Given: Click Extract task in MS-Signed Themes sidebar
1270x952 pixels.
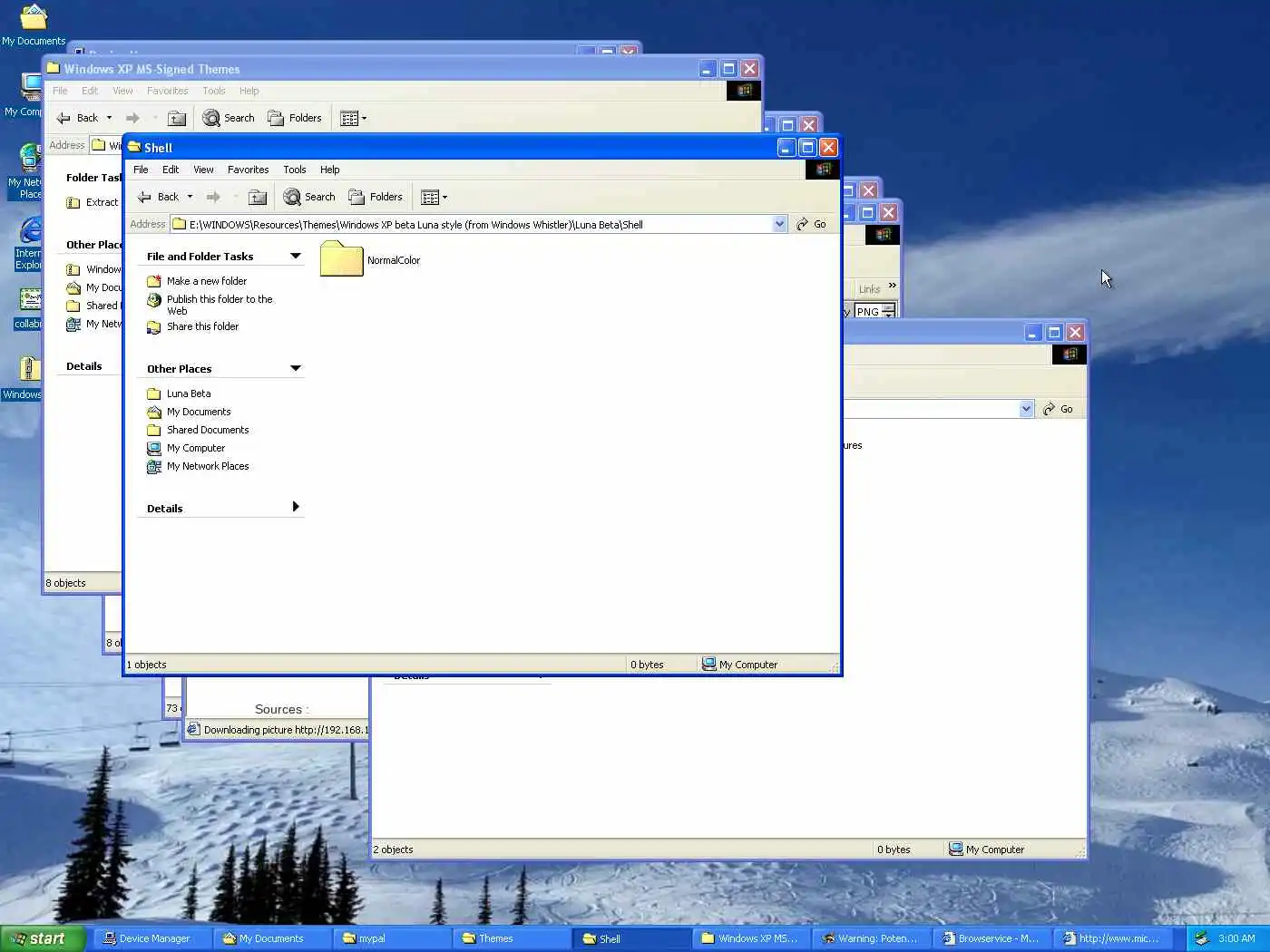Looking at the screenshot, I should [x=93, y=202].
